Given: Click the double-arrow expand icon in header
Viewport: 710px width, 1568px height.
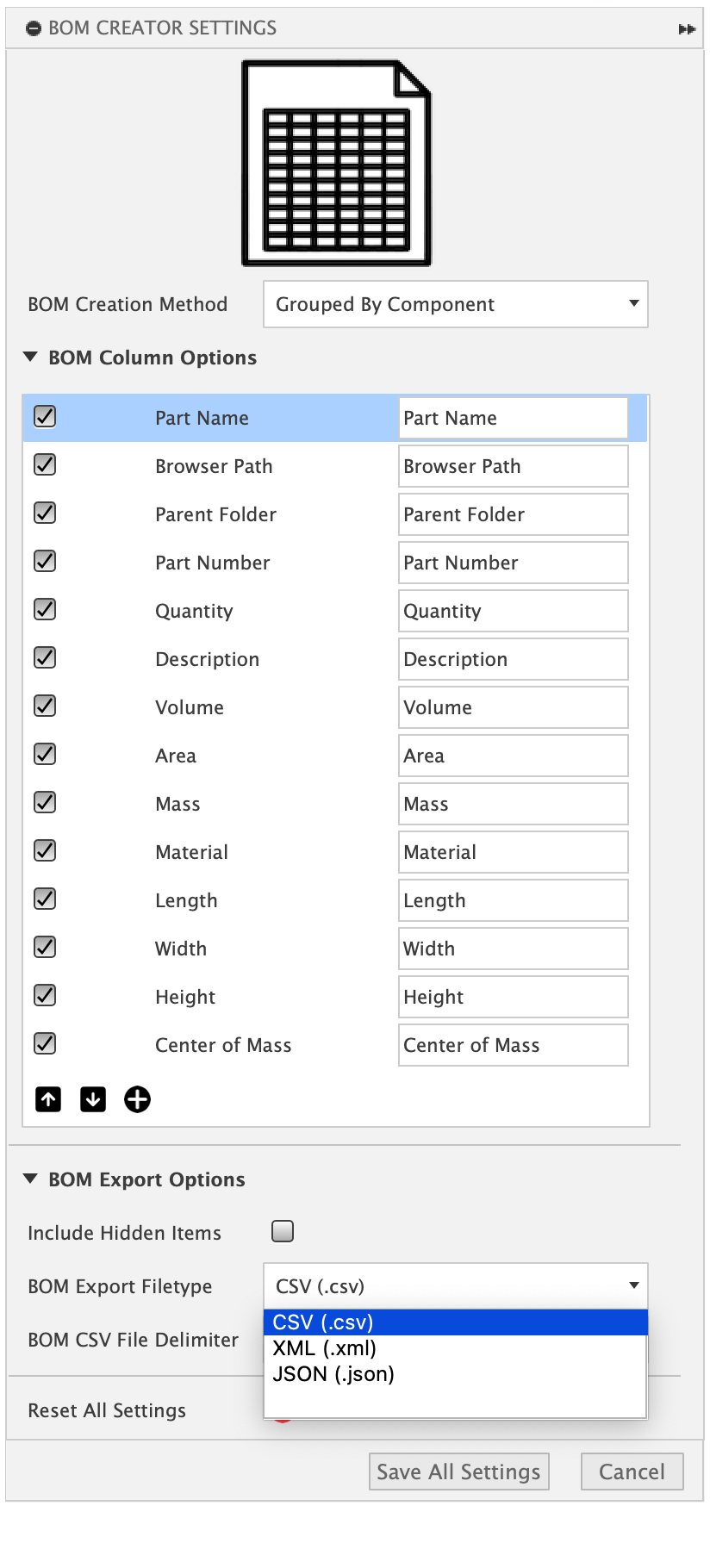Looking at the screenshot, I should 687,29.
